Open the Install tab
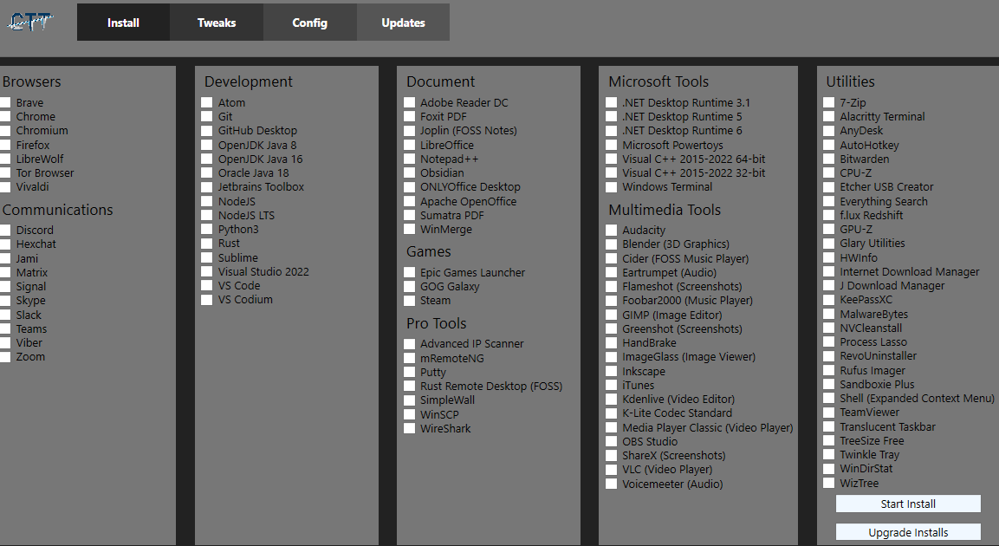The image size is (999, 546). [x=123, y=22]
